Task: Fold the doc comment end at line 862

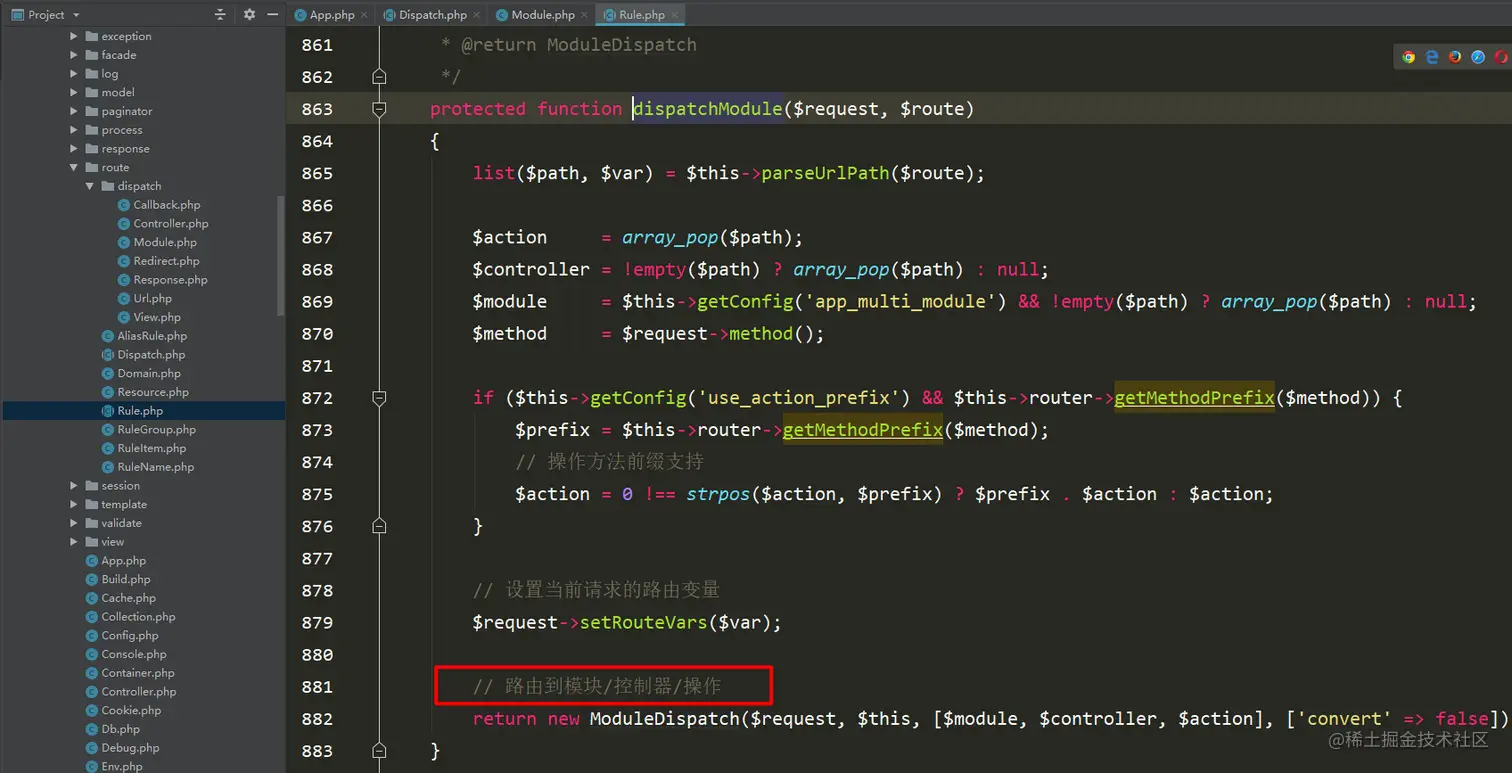Action: click(379, 77)
